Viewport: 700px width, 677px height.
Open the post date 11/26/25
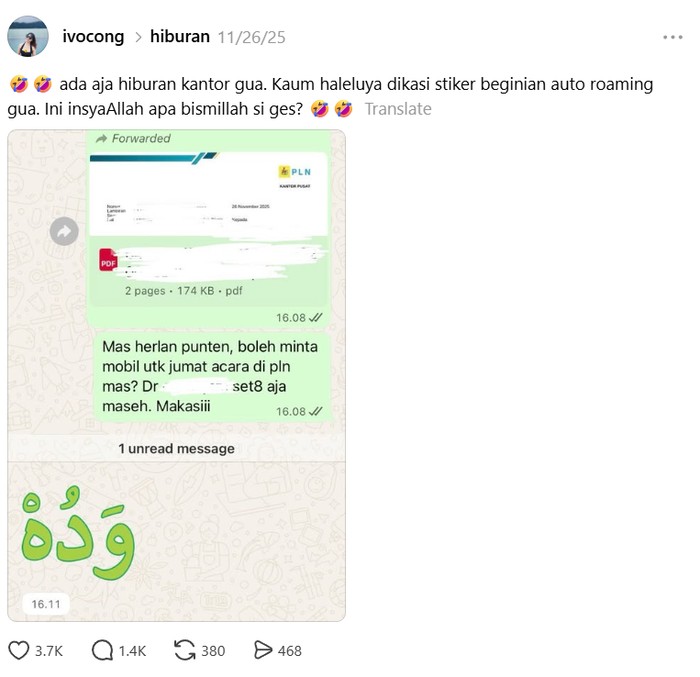(251, 37)
